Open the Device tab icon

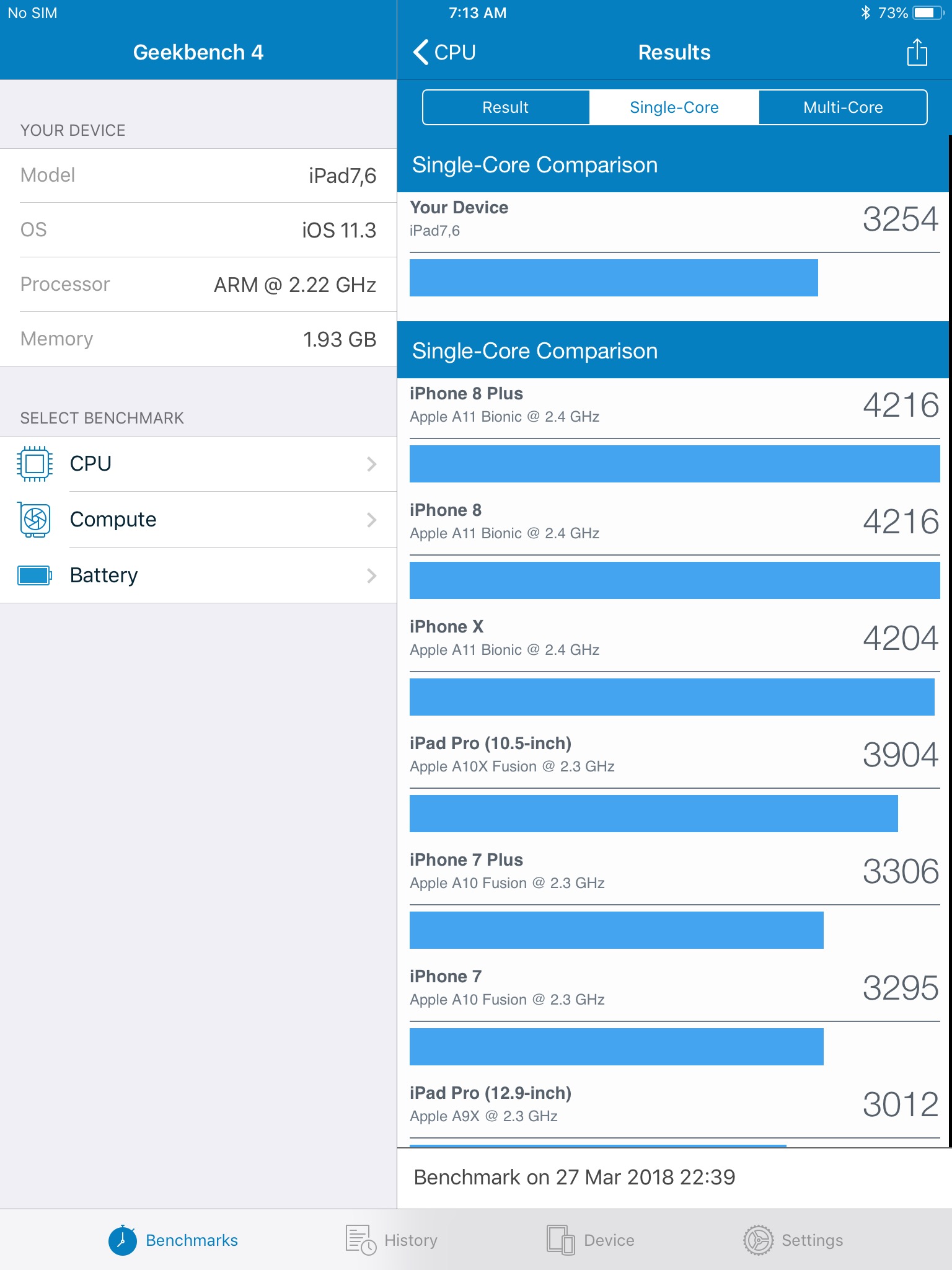click(x=560, y=1240)
